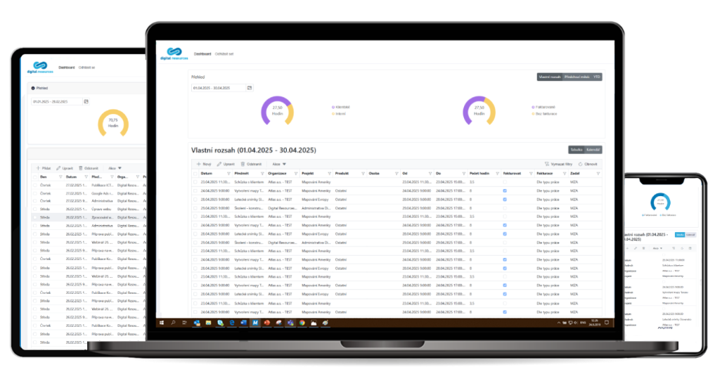The width and height of the screenshot is (722, 367).
Task: Select the YTD range tab
Action: (x=596, y=77)
